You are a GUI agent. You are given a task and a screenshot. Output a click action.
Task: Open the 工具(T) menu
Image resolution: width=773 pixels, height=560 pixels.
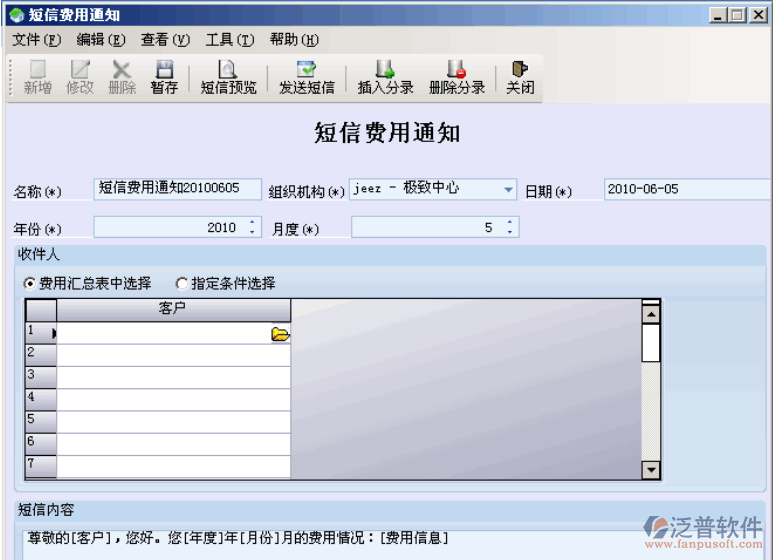coord(230,39)
